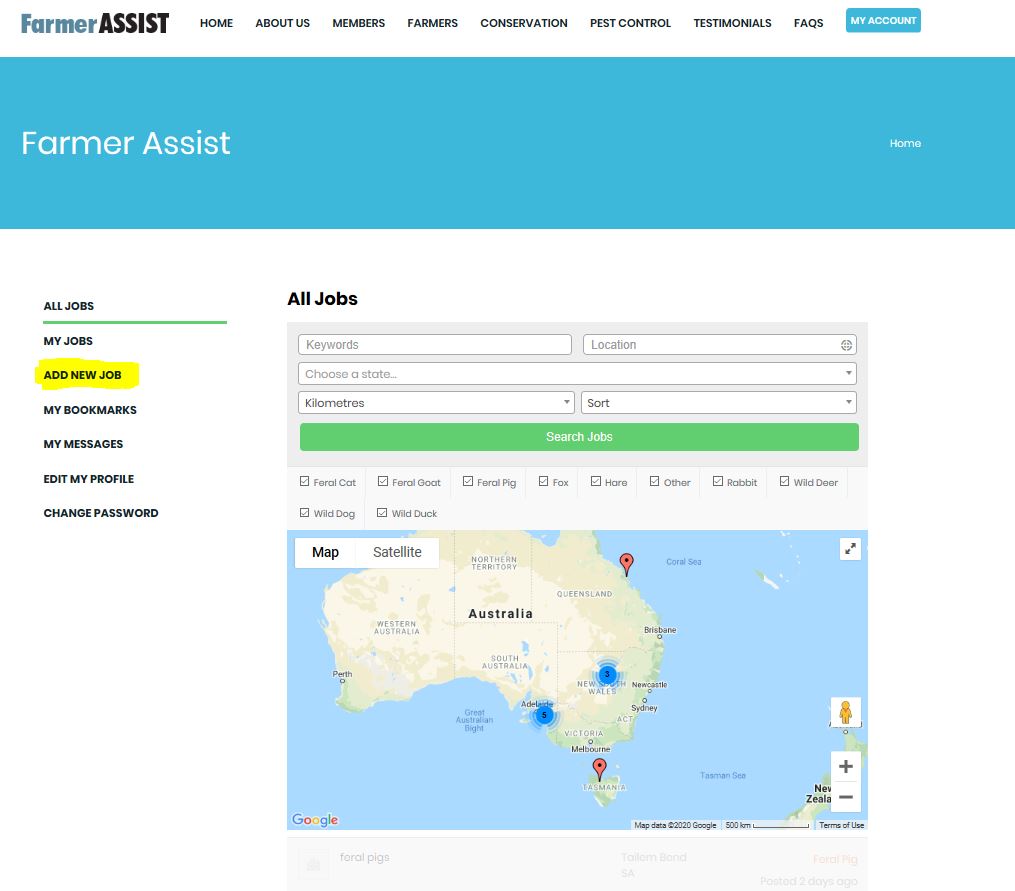Viewport: 1015px width, 891px height.
Task: Click the red marker in northern Queensland
Action: click(x=627, y=564)
